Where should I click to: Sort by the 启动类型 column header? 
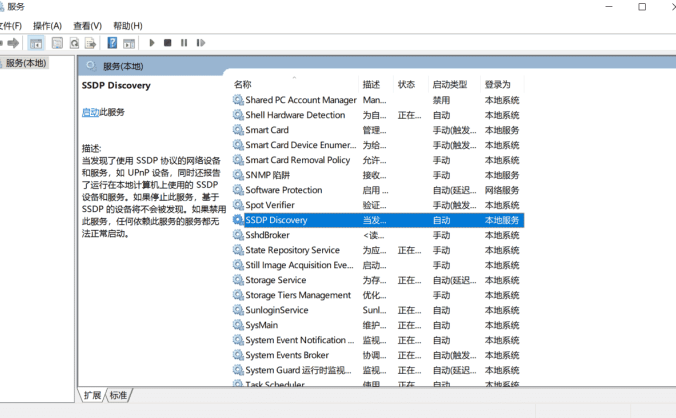pyautogui.click(x=450, y=84)
